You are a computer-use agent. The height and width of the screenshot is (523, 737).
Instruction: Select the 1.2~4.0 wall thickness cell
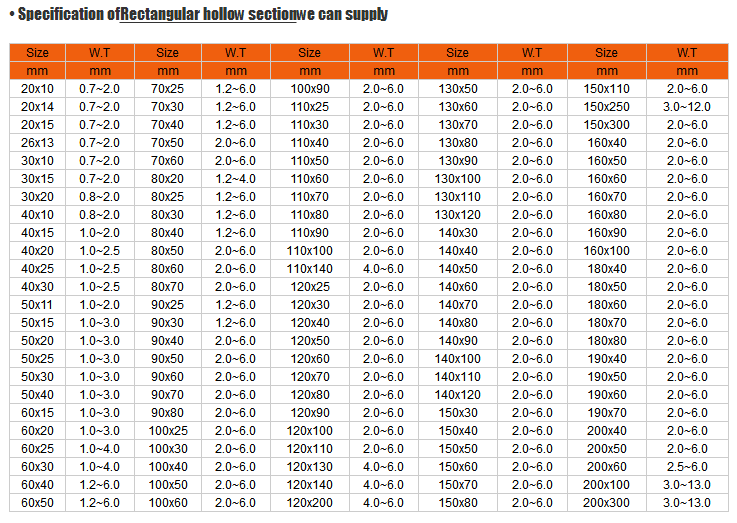[235, 179]
